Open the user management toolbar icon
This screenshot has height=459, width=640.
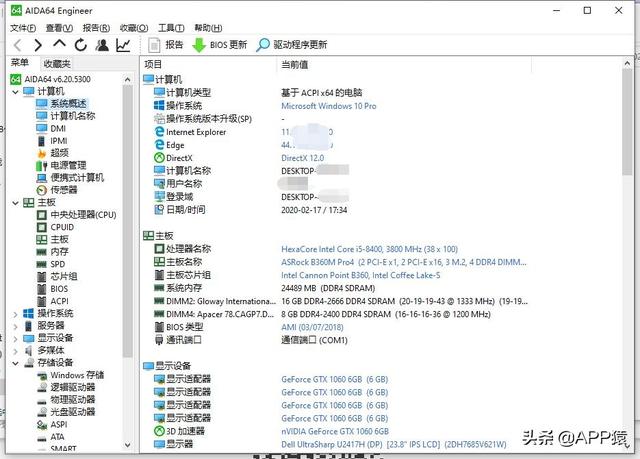point(102,45)
